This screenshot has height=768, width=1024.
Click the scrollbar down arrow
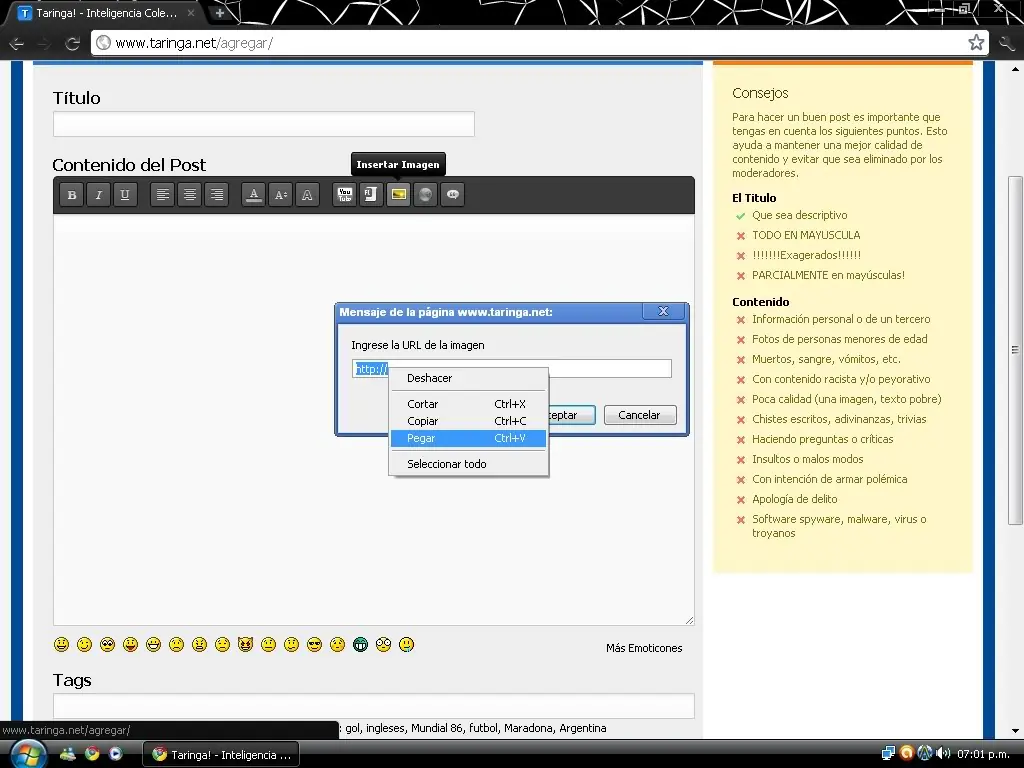pyautogui.click(x=1015, y=731)
